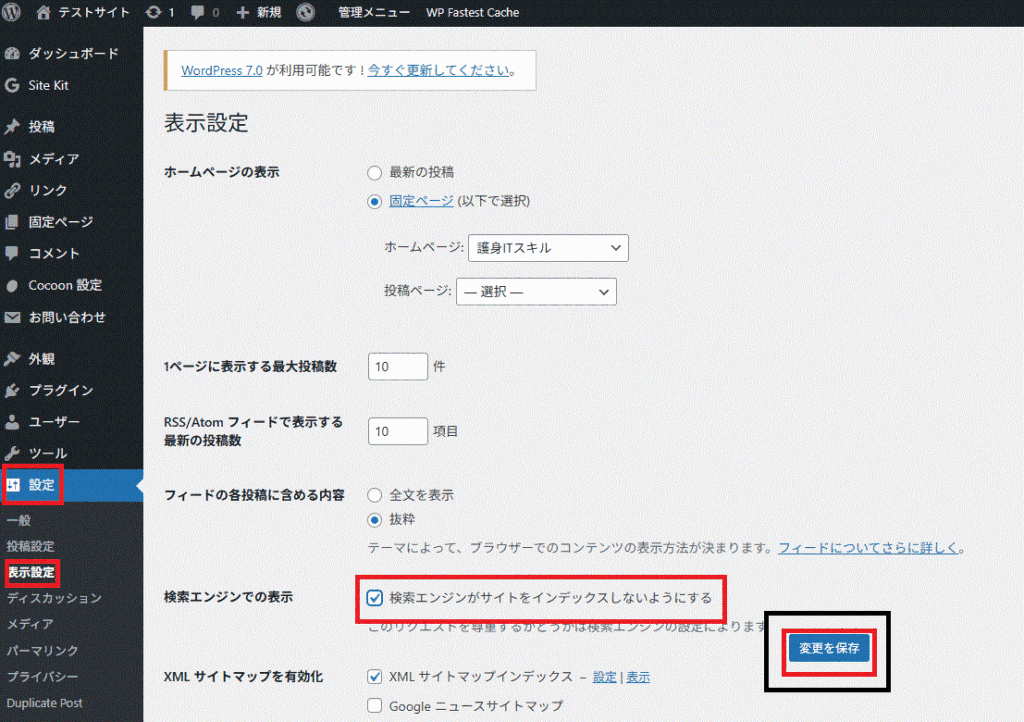Image resolution: width=1024 pixels, height=722 pixels.
Task: Open the updates icon in admin bar
Action: pos(153,12)
